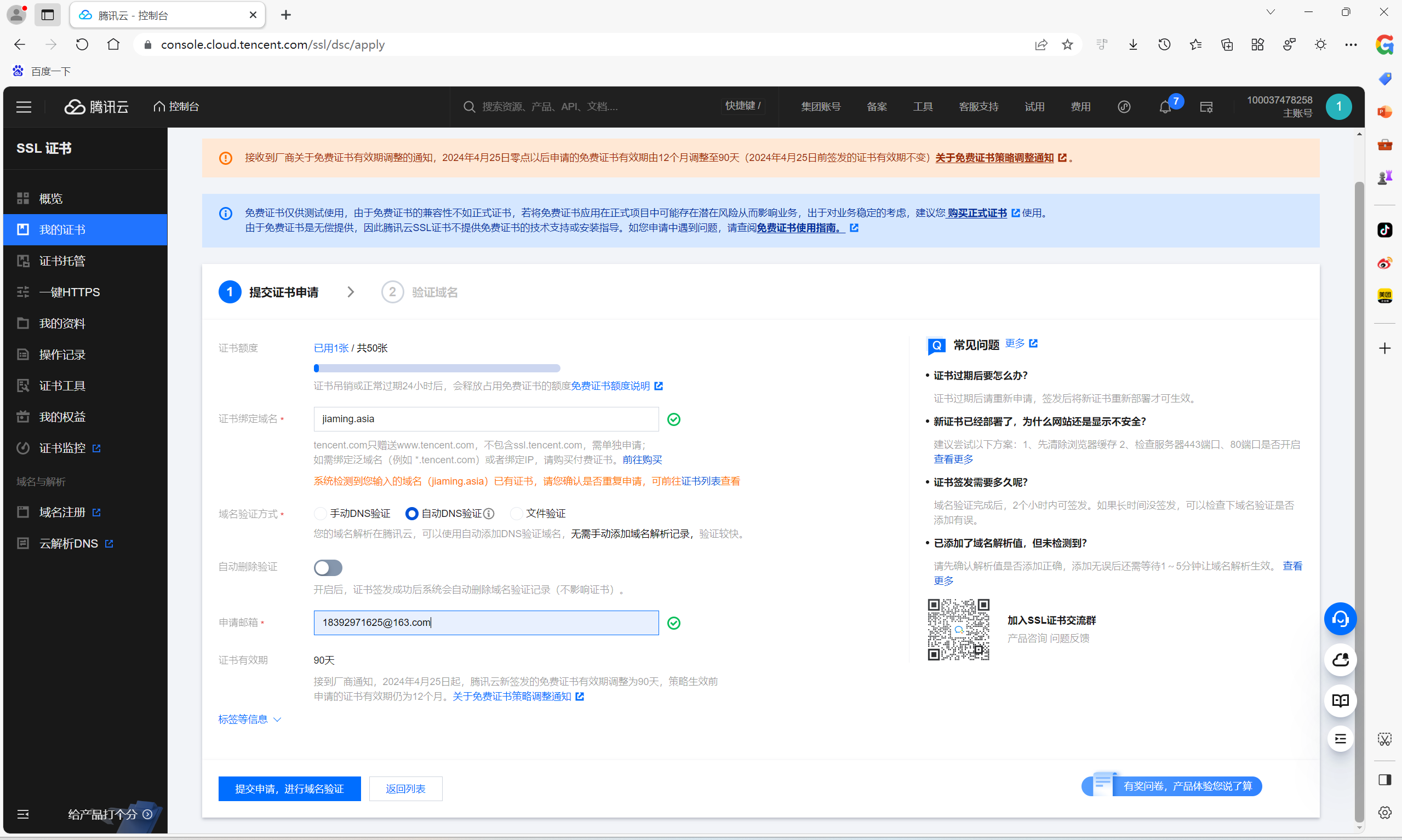Expand 标签等信息 section
Screen dimensions: 1402x840
pos(250,719)
